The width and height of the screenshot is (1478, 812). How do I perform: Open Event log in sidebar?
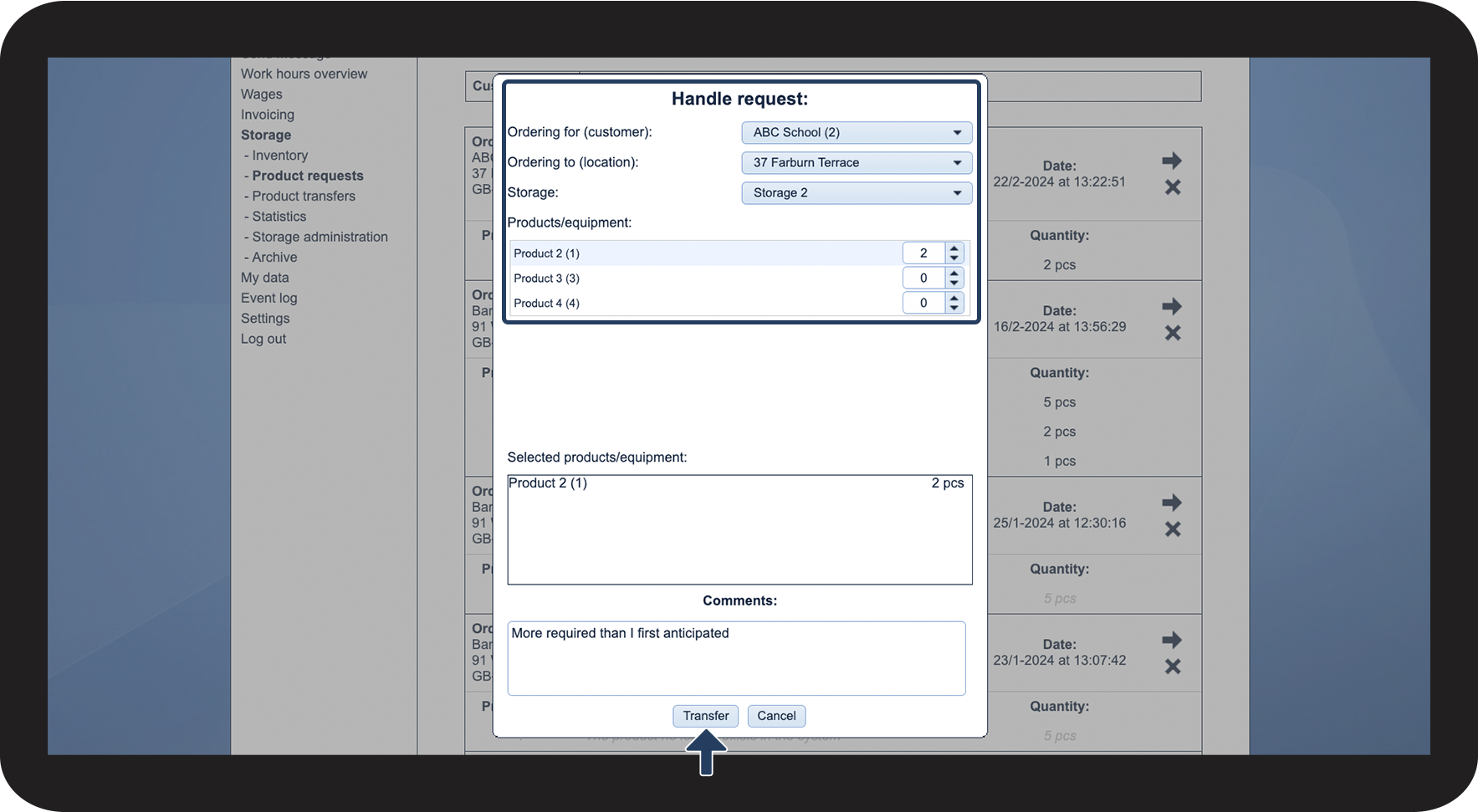coord(269,298)
